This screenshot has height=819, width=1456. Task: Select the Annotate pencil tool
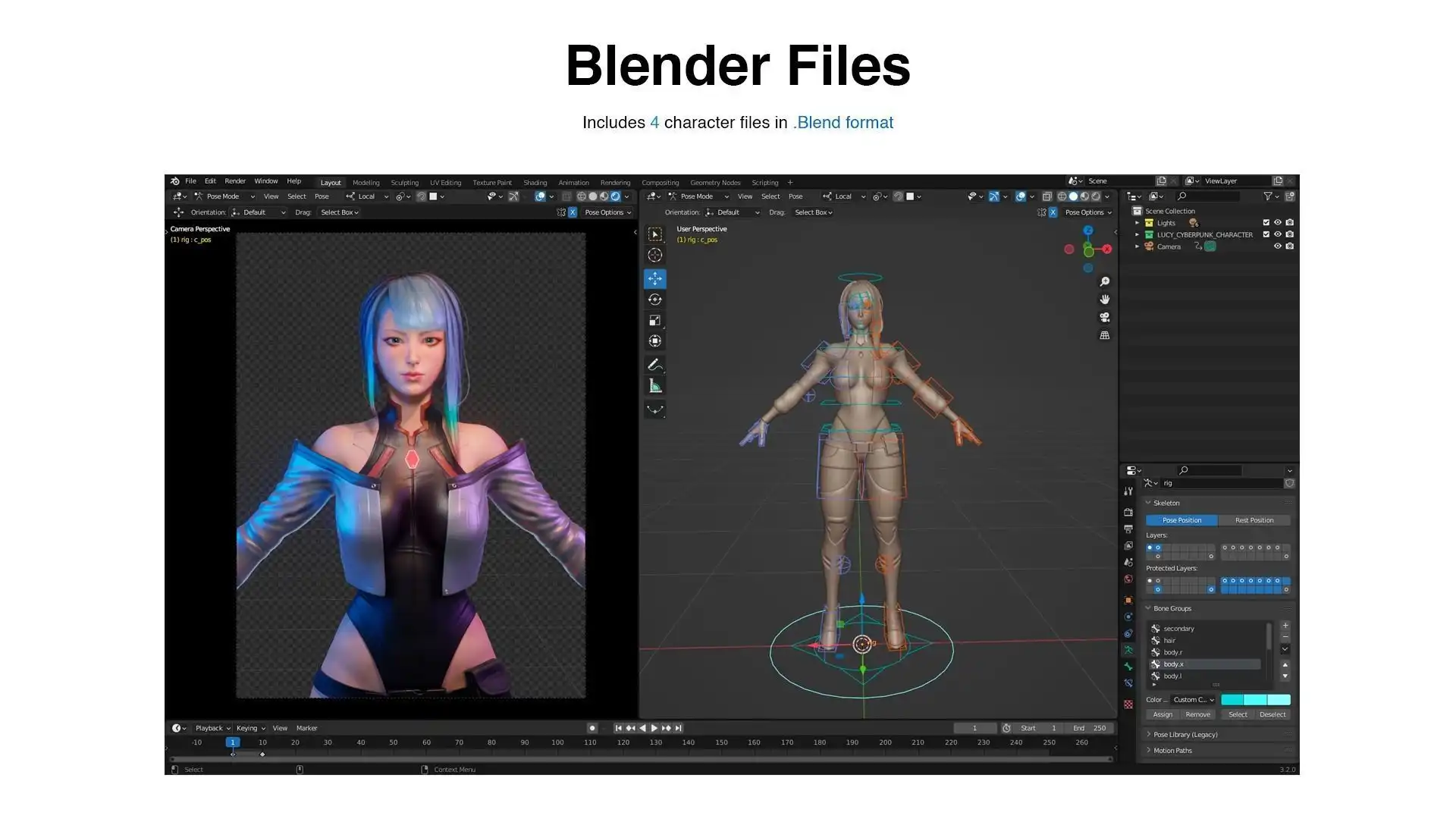(x=655, y=365)
